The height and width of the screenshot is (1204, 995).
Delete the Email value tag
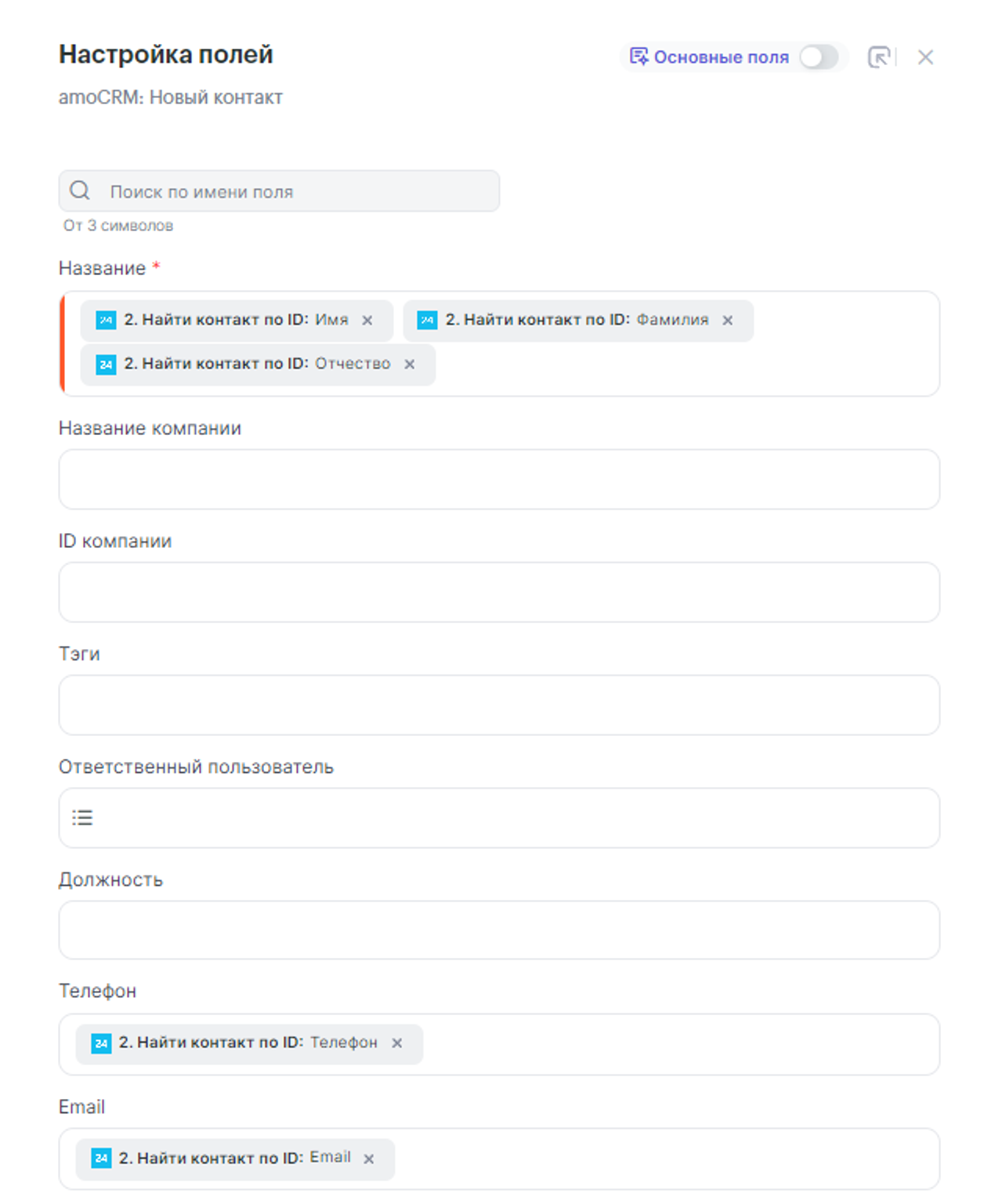pos(369,1159)
